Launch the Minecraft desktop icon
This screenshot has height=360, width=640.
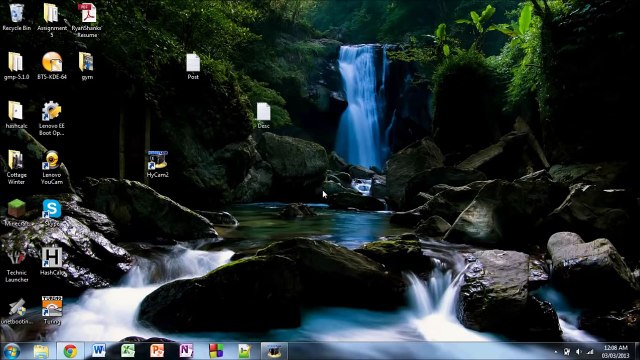[16, 213]
